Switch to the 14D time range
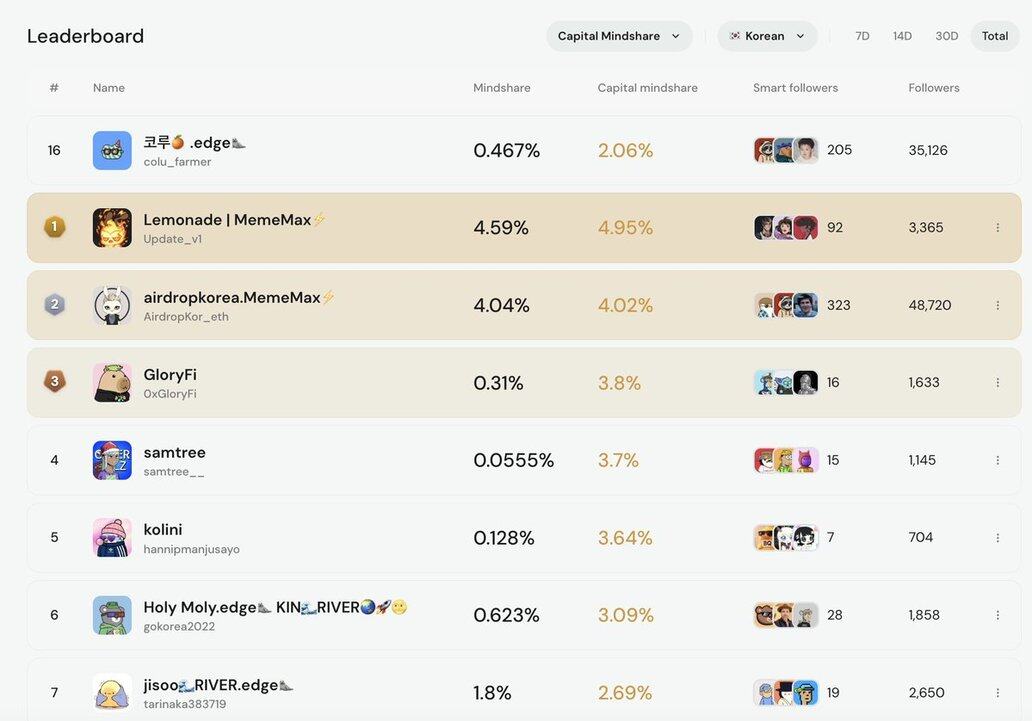 tap(902, 36)
